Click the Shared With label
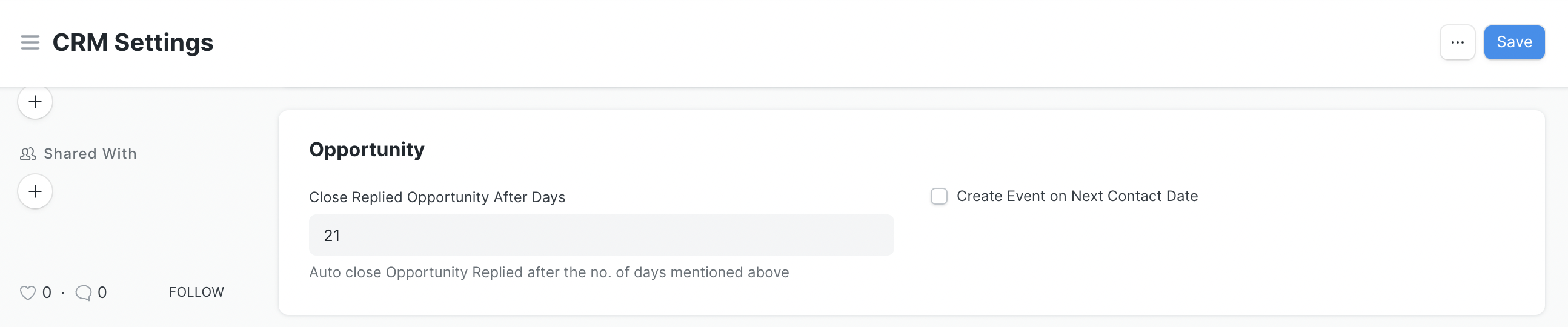1568x327 pixels. pos(90,154)
